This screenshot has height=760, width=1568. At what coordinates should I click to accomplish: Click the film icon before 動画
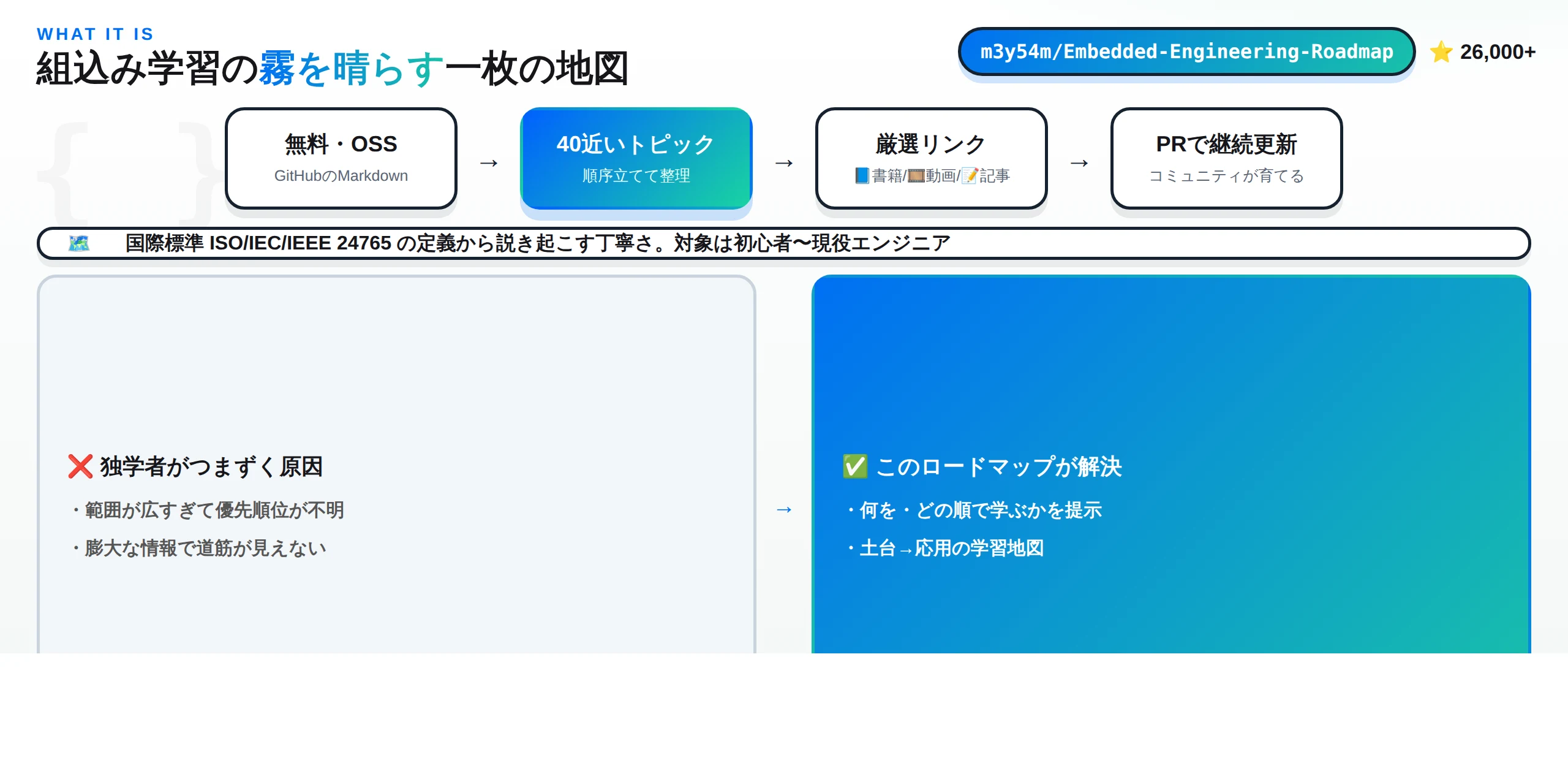click(x=916, y=176)
